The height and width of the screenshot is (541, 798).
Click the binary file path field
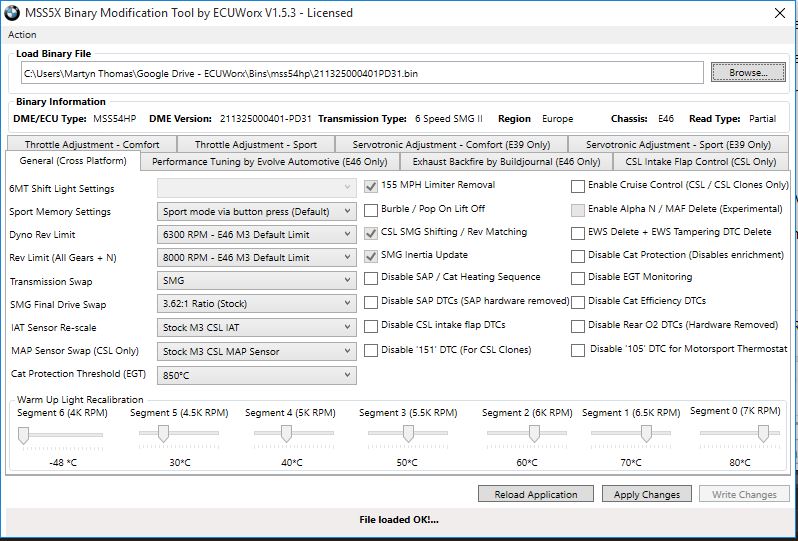(362, 73)
